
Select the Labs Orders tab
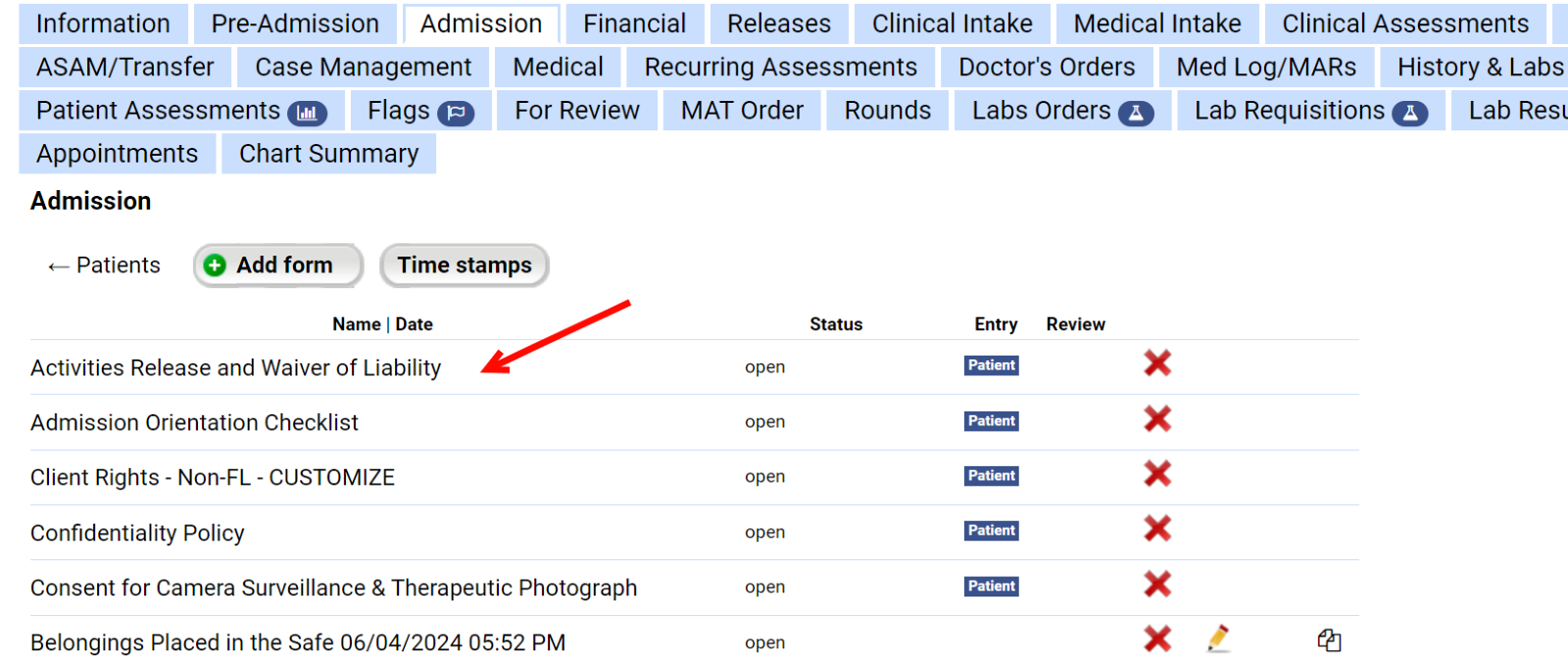coord(1062,111)
